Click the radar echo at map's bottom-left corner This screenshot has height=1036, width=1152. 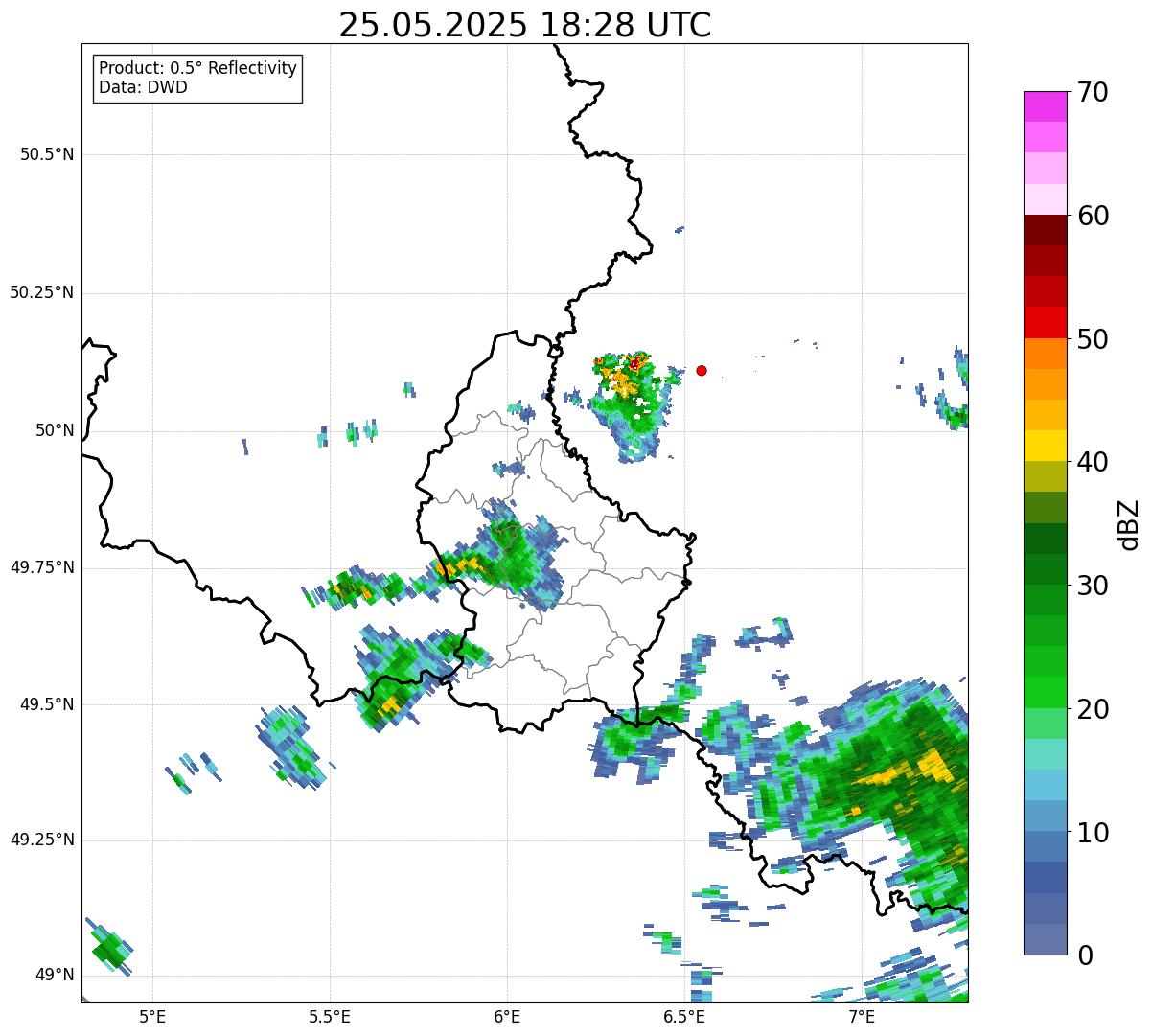[x=108, y=946]
